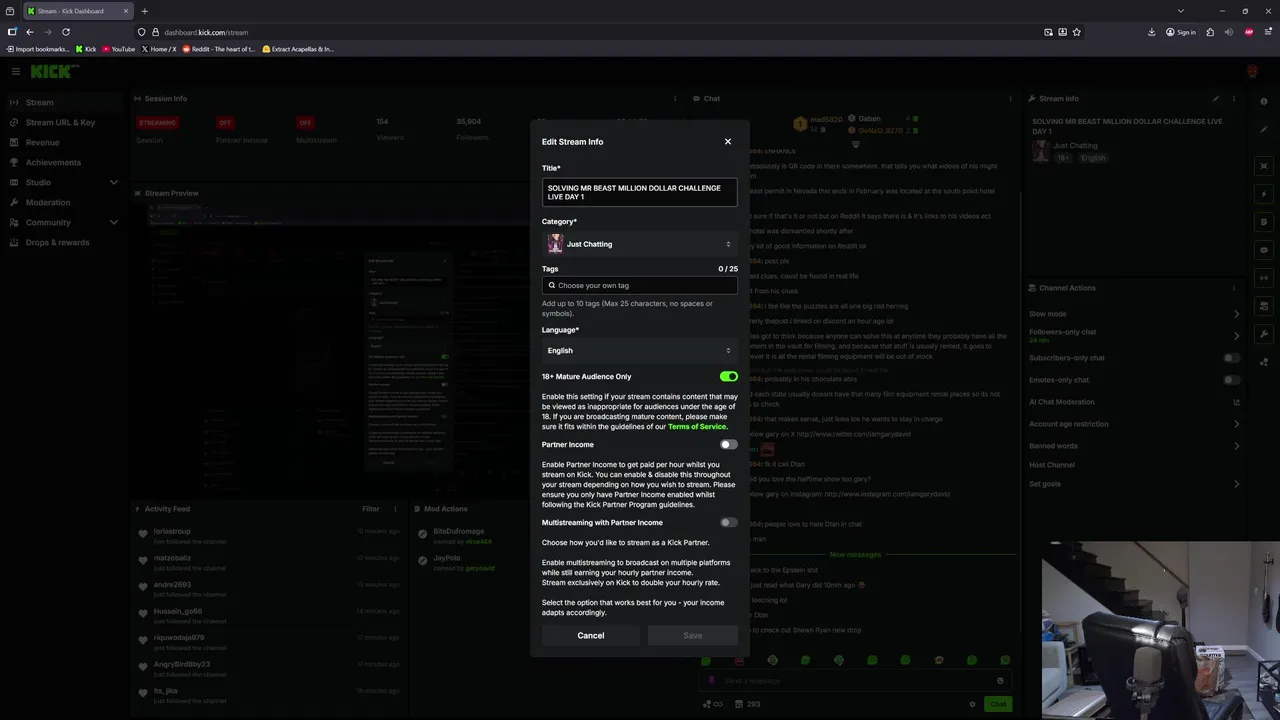Go back in browser history
Screen dimensions: 1280x720
[x=30, y=32]
